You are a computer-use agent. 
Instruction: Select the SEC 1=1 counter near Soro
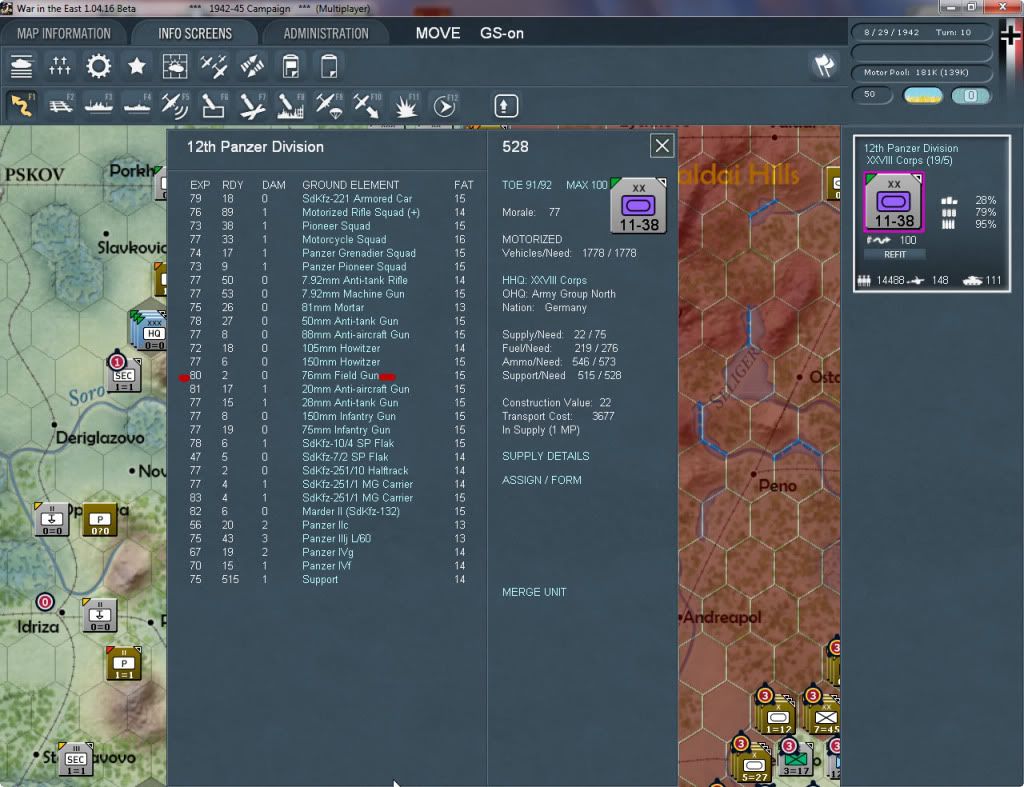(x=123, y=375)
